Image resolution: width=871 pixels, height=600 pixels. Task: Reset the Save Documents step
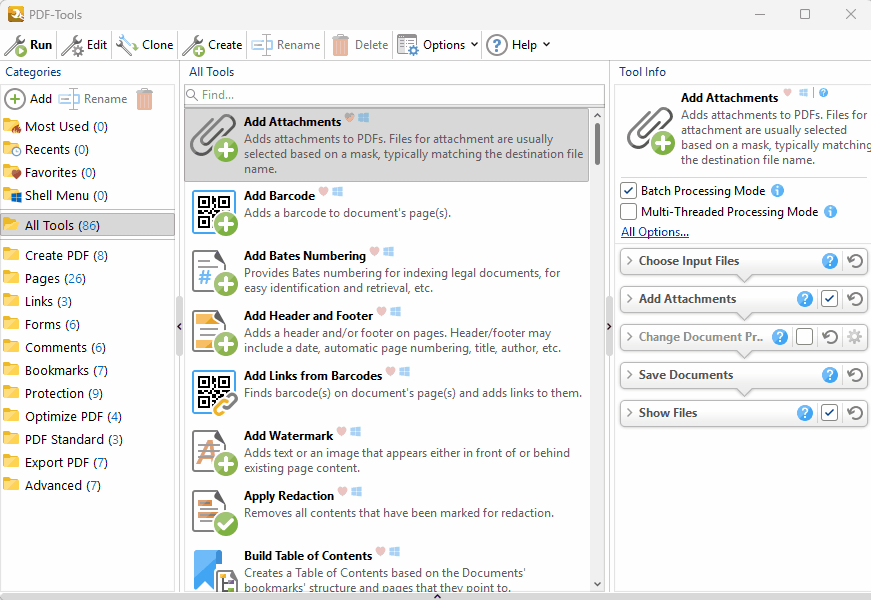click(855, 375)
